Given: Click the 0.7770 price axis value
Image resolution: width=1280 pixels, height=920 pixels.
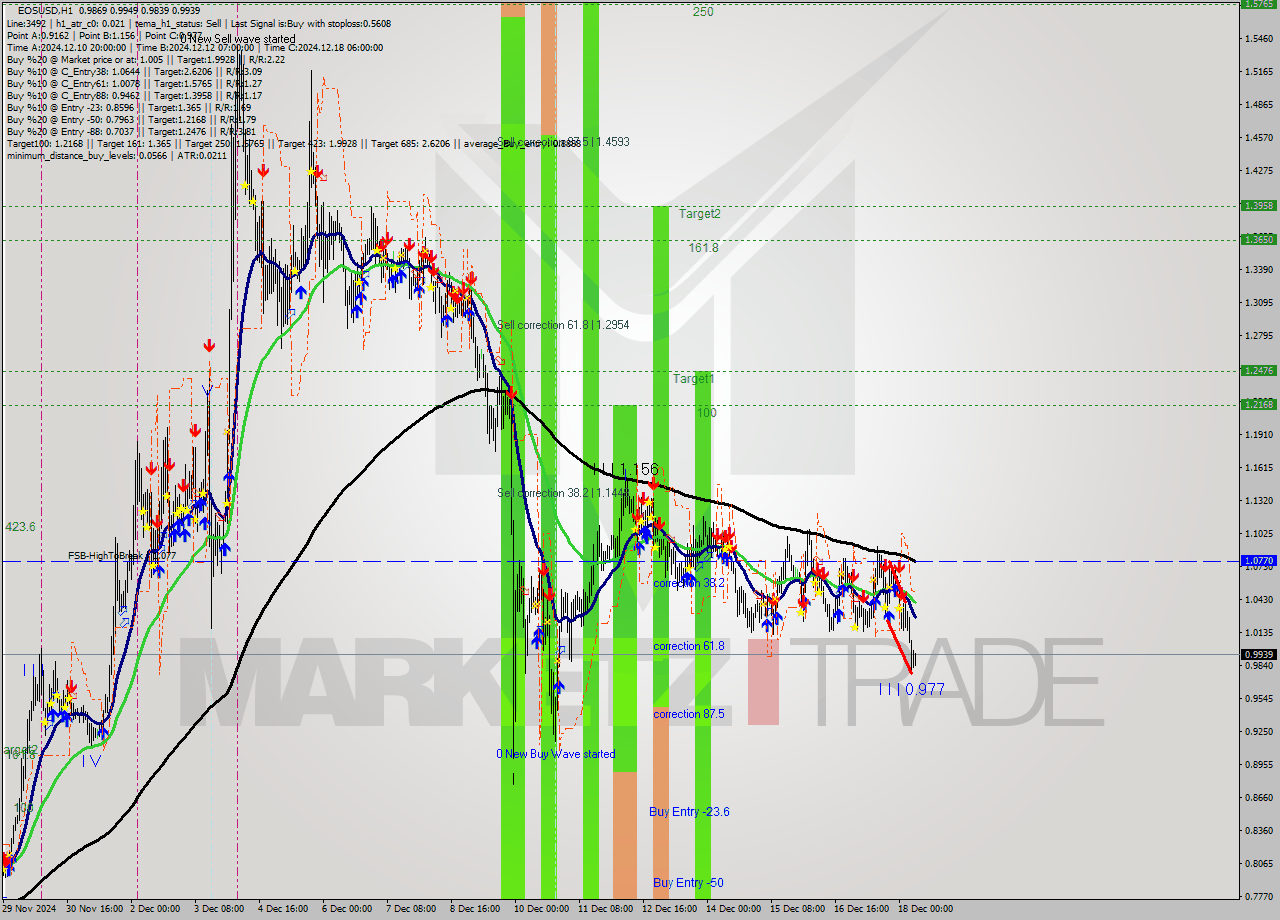Looking at the screenshot, I should tap(1258, 896).
